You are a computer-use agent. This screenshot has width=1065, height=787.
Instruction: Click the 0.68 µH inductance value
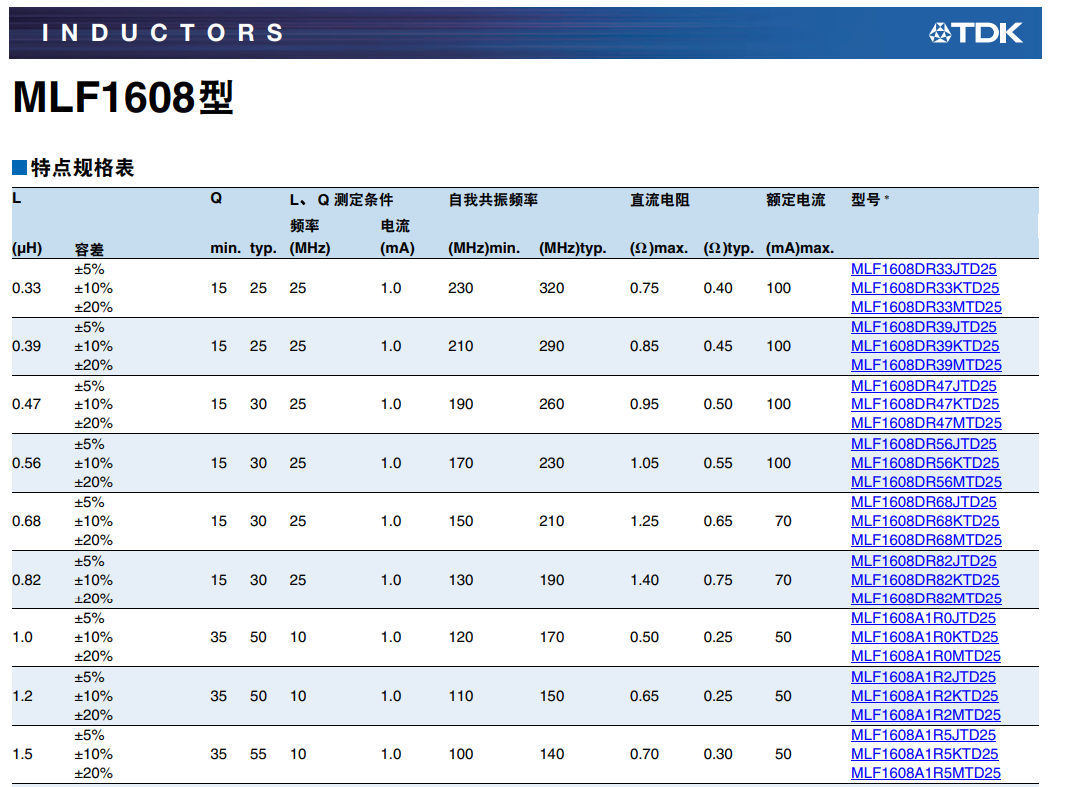[x=26, y=521]
